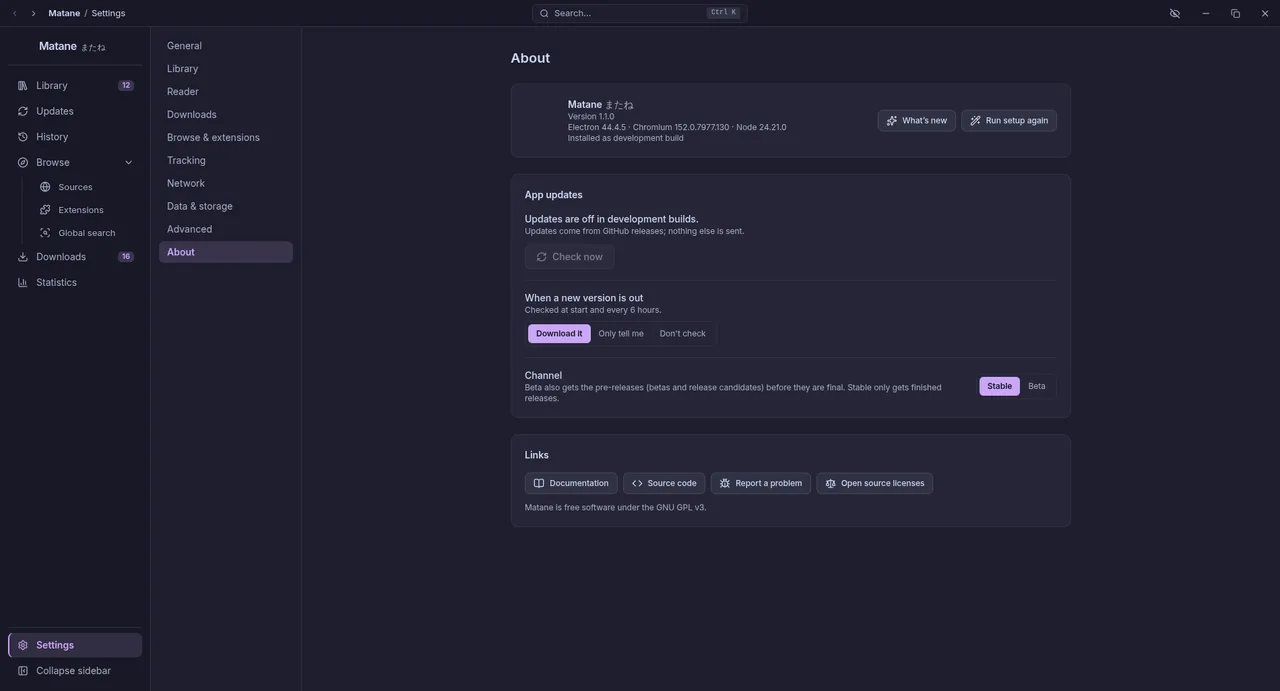
Task: Open the Documentation link button
Action: pyautogui.click(x=571, y=484)
